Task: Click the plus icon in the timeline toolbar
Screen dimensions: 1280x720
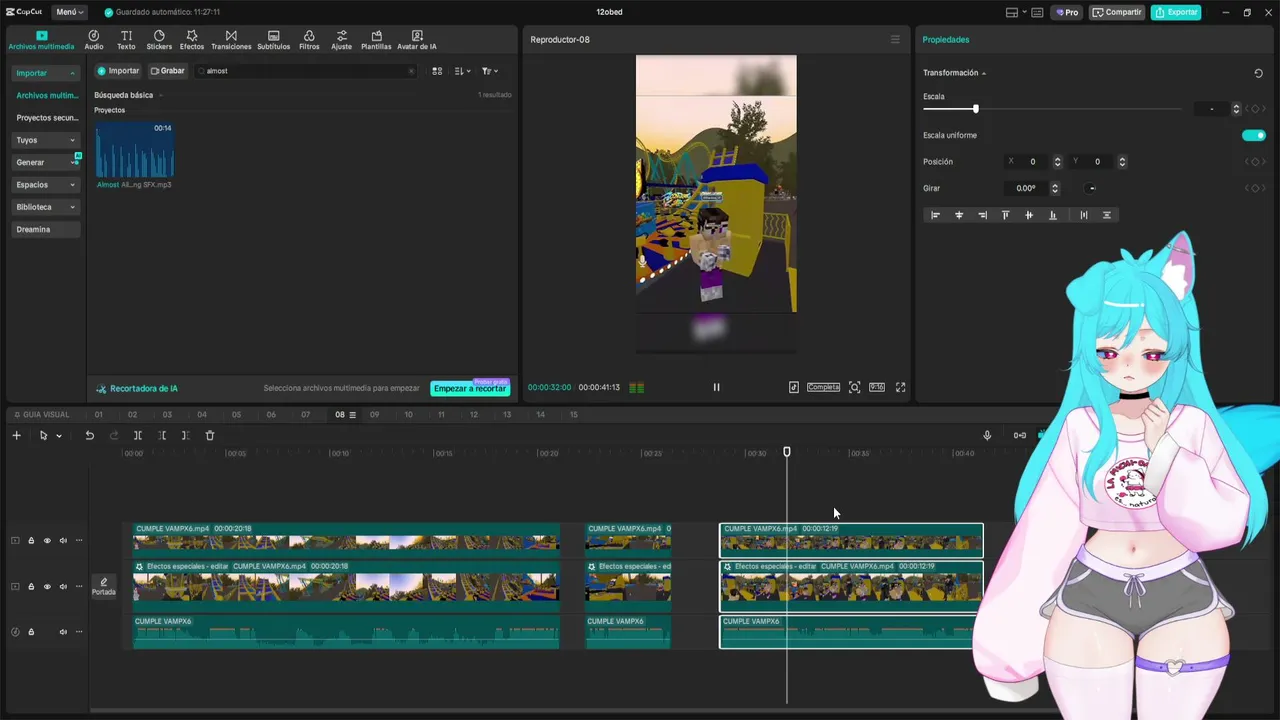Action: (x=16, y=435)
